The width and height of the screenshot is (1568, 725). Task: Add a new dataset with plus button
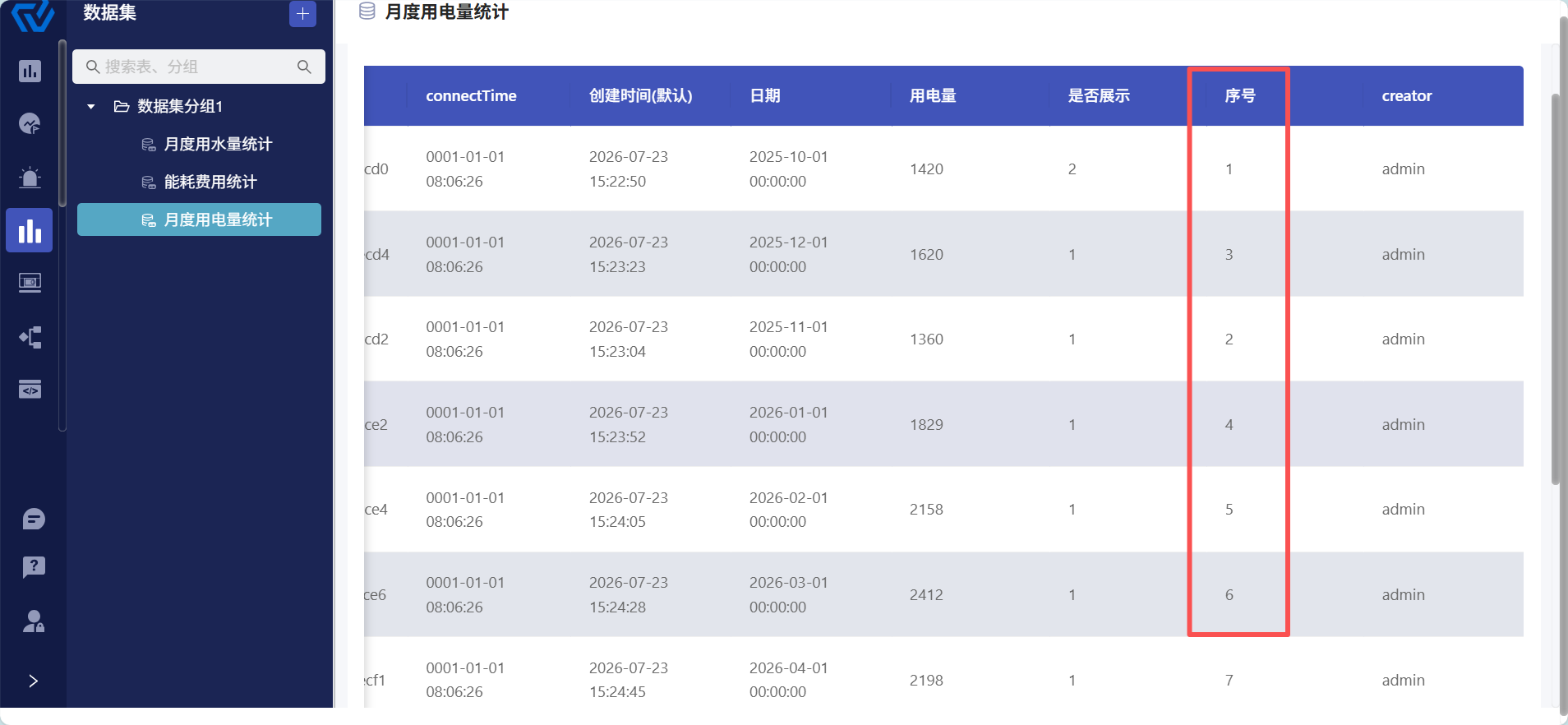point(302,13)
